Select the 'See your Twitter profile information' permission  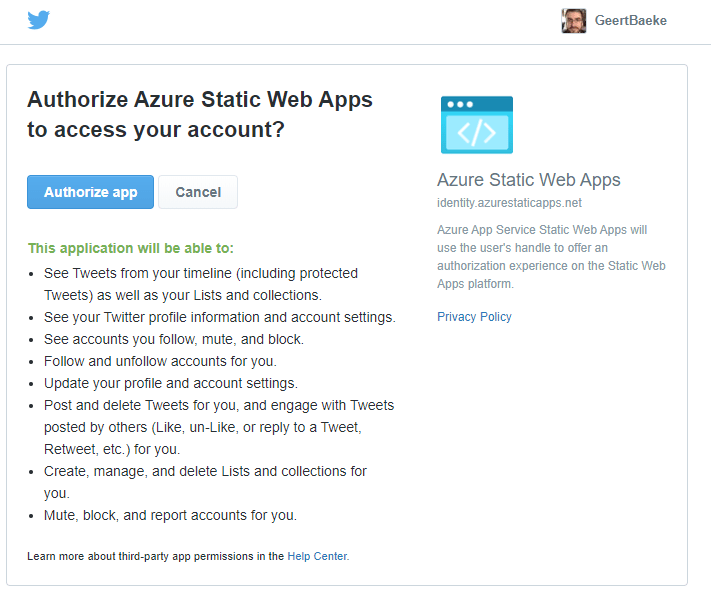click(x=219, y=317)
